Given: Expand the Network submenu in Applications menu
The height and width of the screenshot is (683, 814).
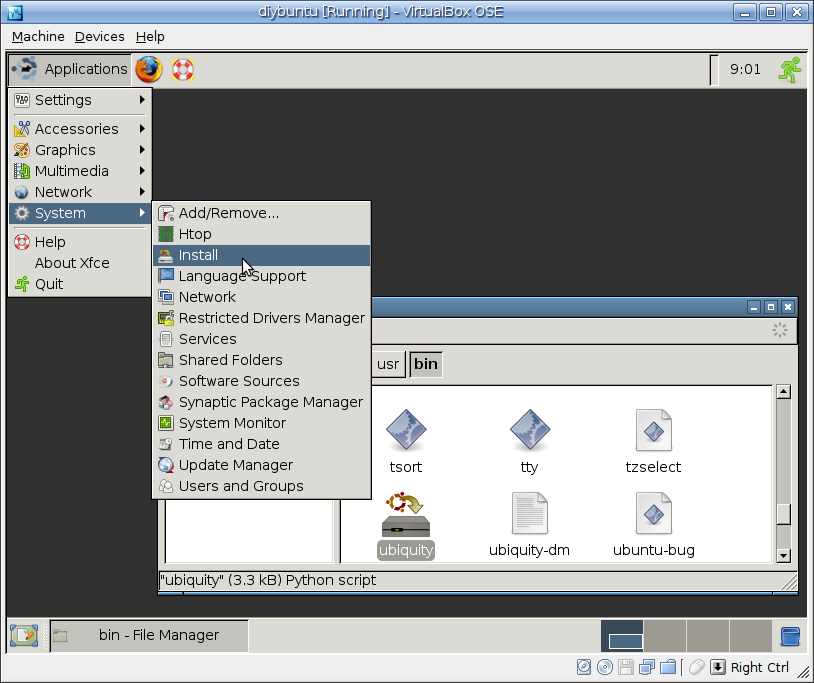Looking at the screenshot, I should [x=80, y=192].
